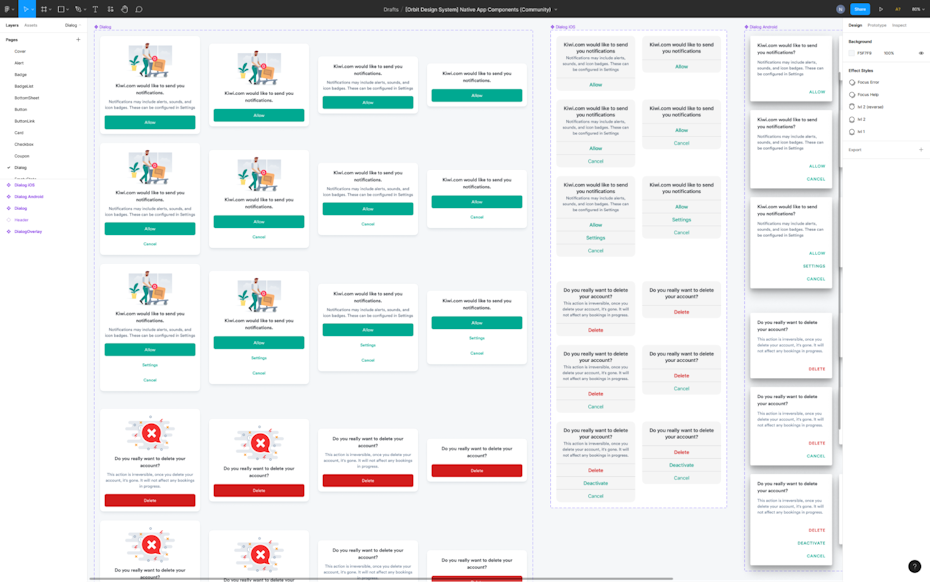Open the Checkbox page
The image size is (930, 582).
tap(24, 144)
